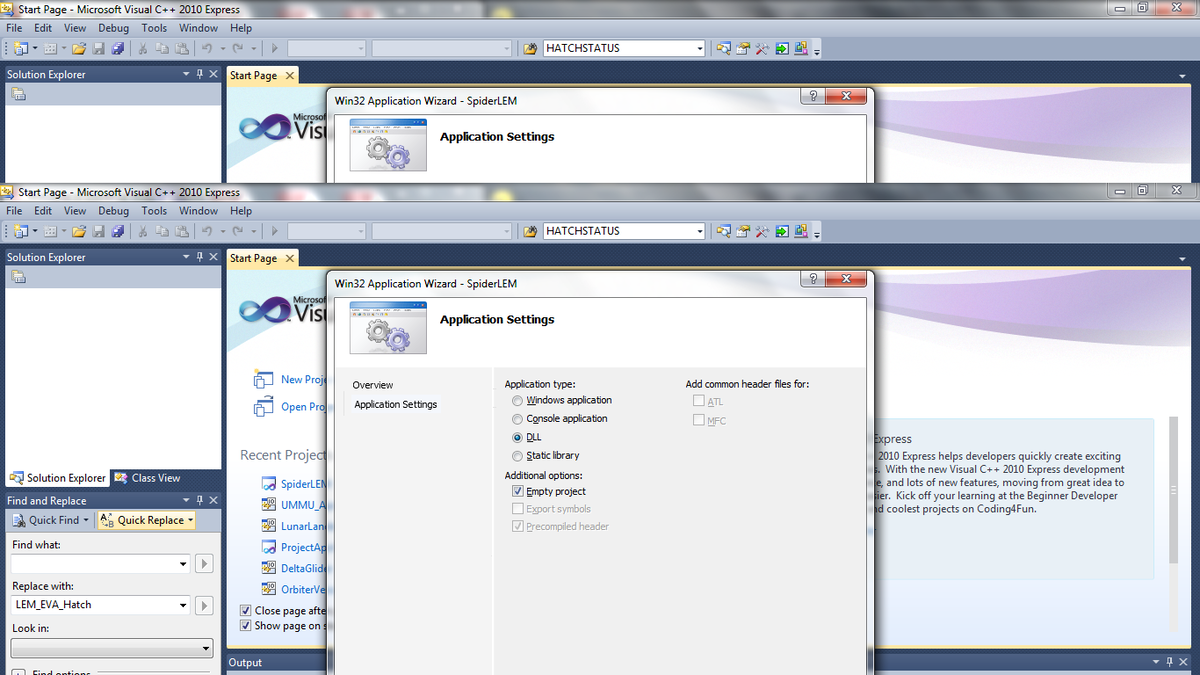Click Replace Next arrow beside Replace with

coord(204,605)
